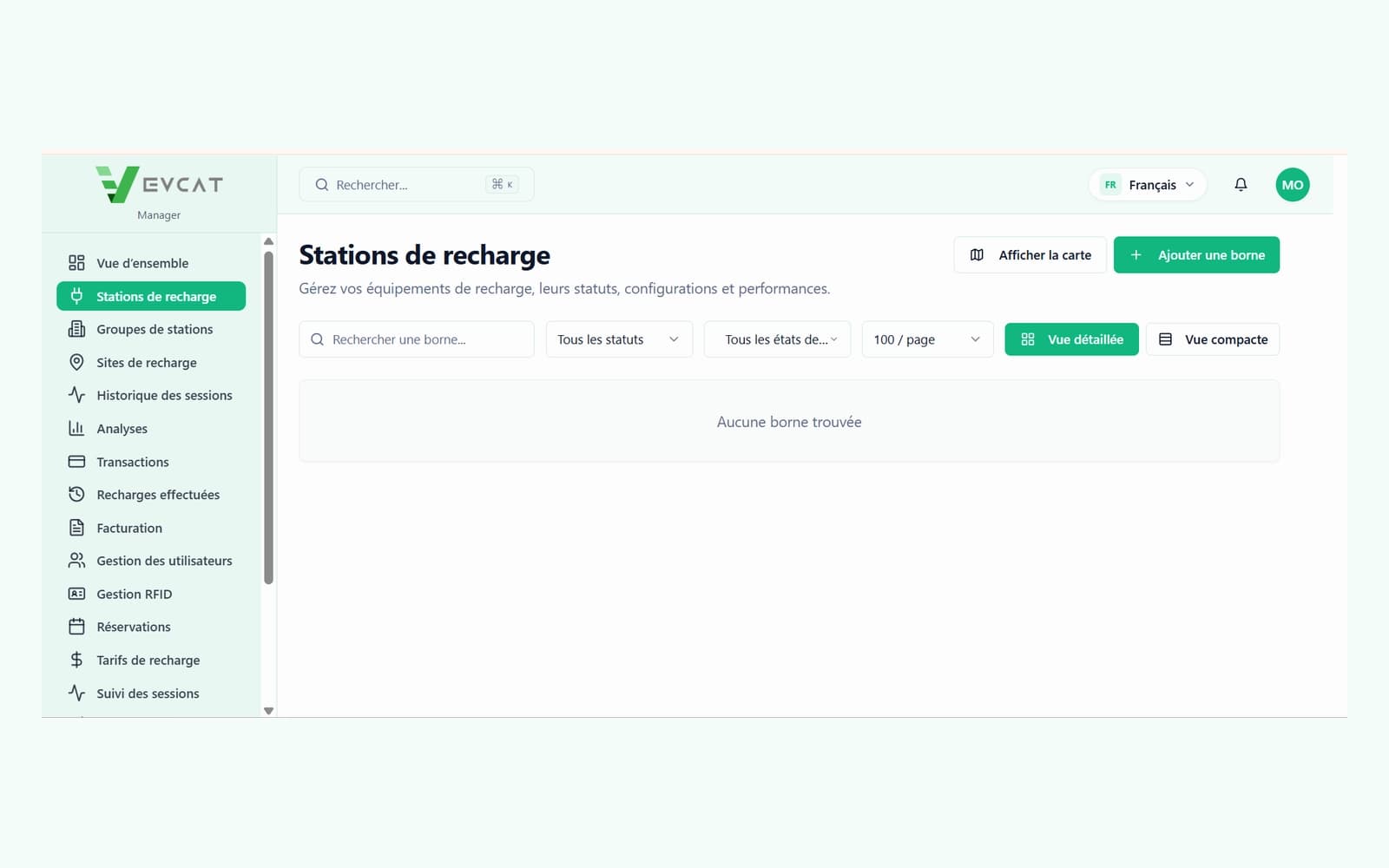Viewport: 1389px width, 868px height.
Task: Click the Réservations calendar icon
Action: (76, 627)
